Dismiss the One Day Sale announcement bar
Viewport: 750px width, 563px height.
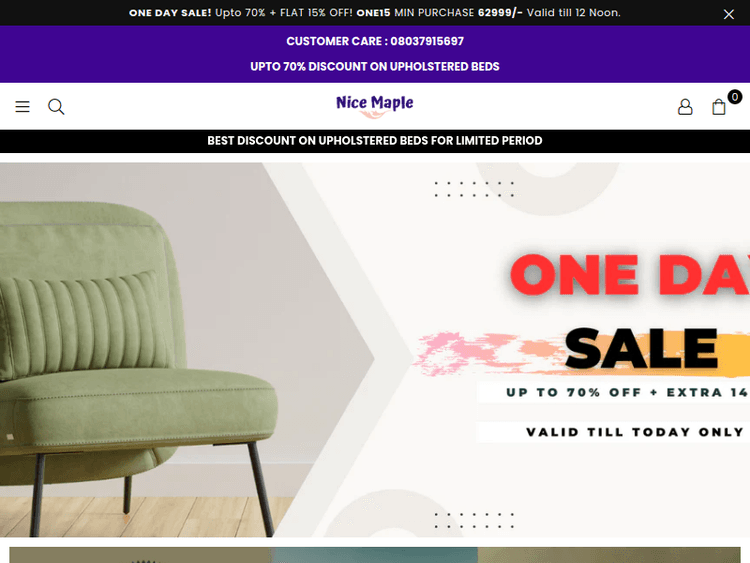click(x=728, y=14)
